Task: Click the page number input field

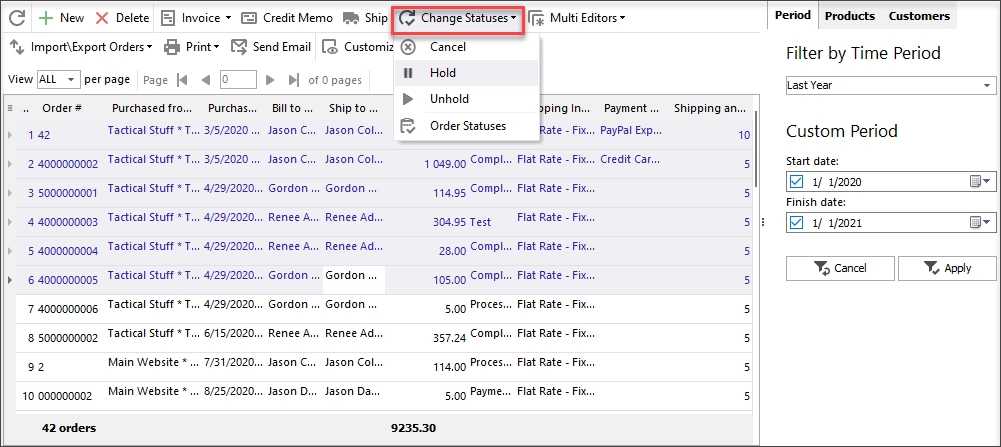Action: [238, 80]
